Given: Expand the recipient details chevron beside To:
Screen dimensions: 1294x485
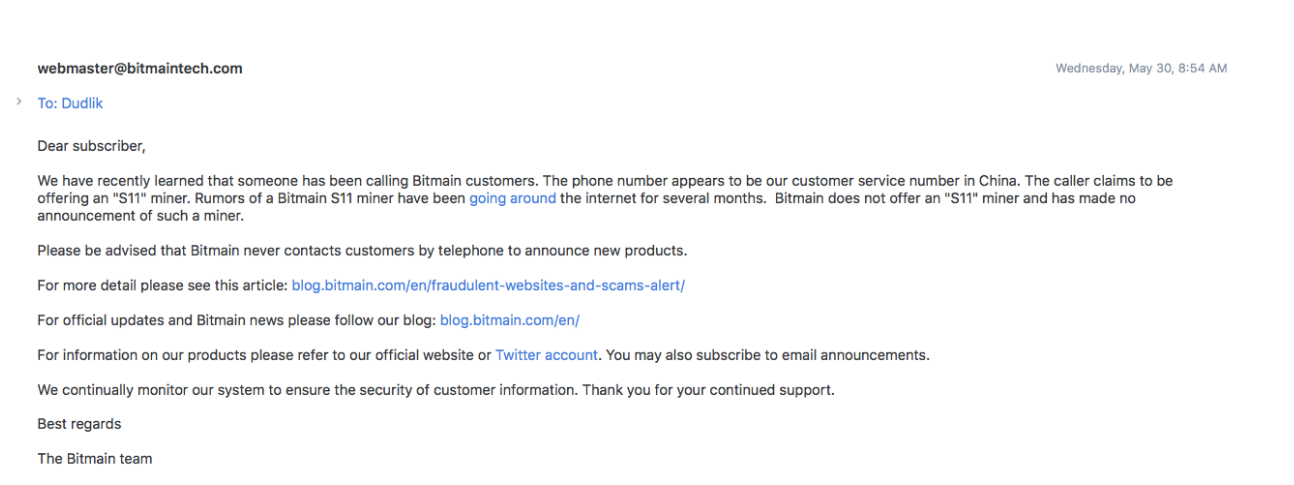Looking at the screenshot, I should pyautogui.click(x=19, y=102).
